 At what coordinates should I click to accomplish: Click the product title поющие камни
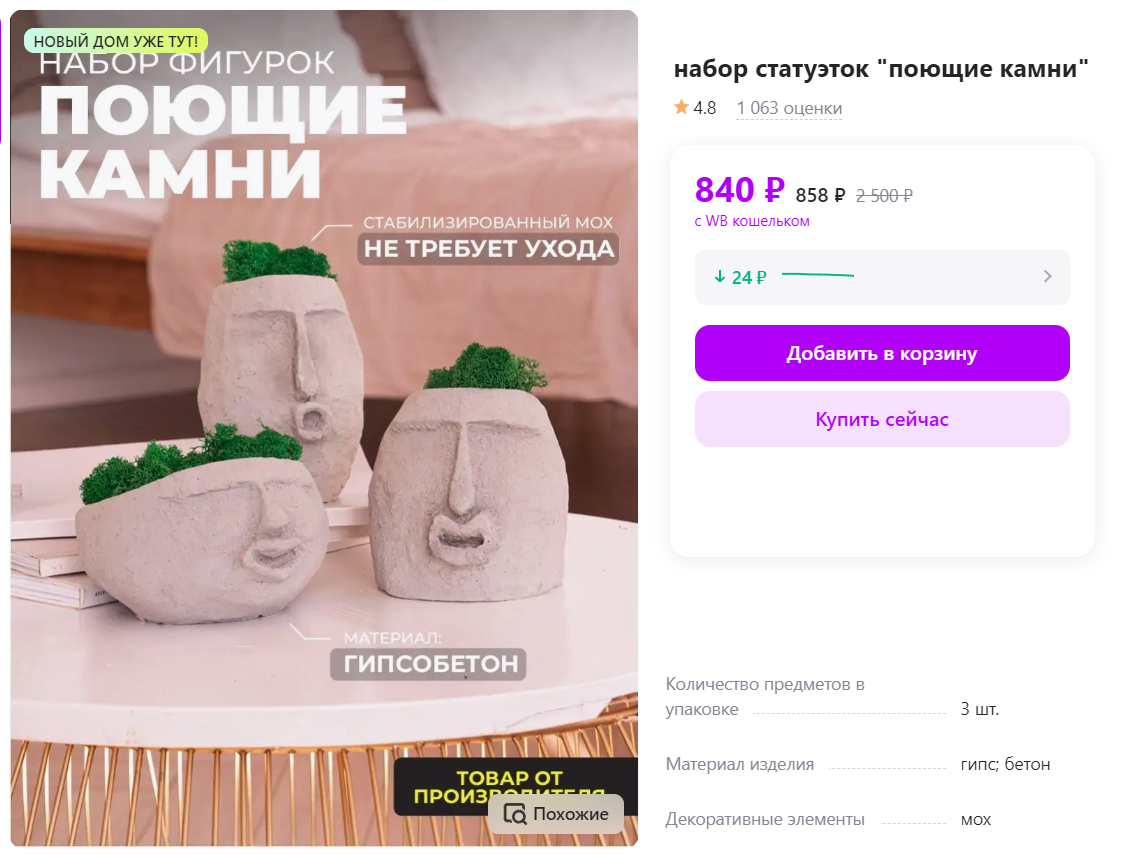[x=881, y=69]
